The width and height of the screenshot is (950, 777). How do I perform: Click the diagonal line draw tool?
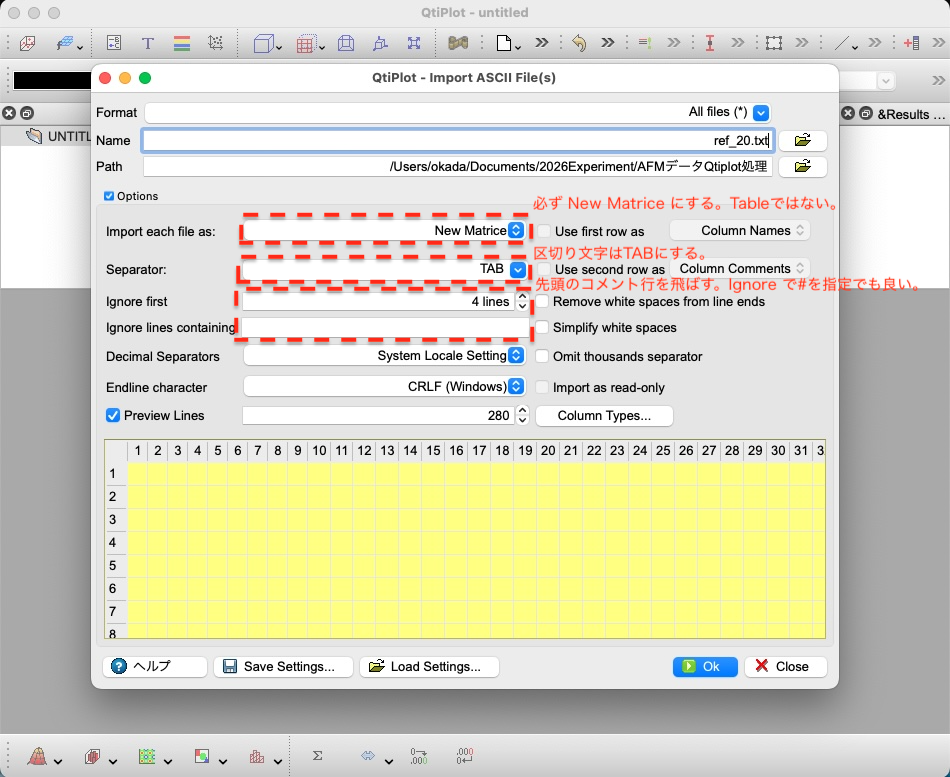point(842,43)
